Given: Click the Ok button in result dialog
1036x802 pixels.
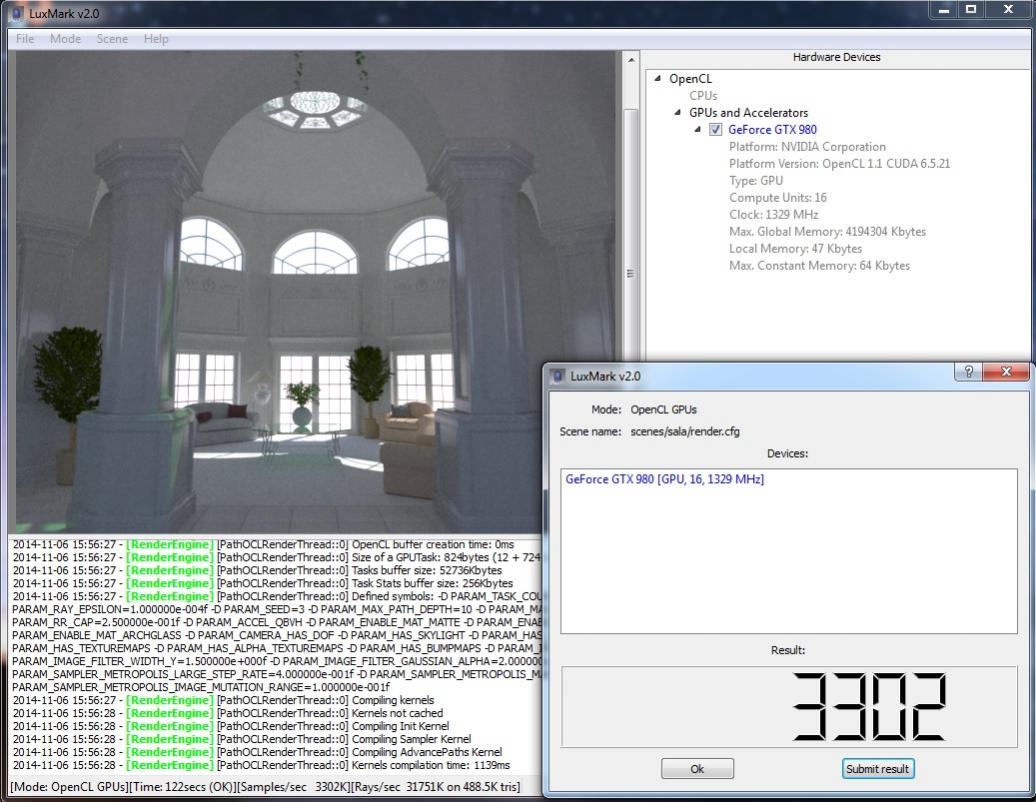Looking at the screenshot, I should (697, 769).
